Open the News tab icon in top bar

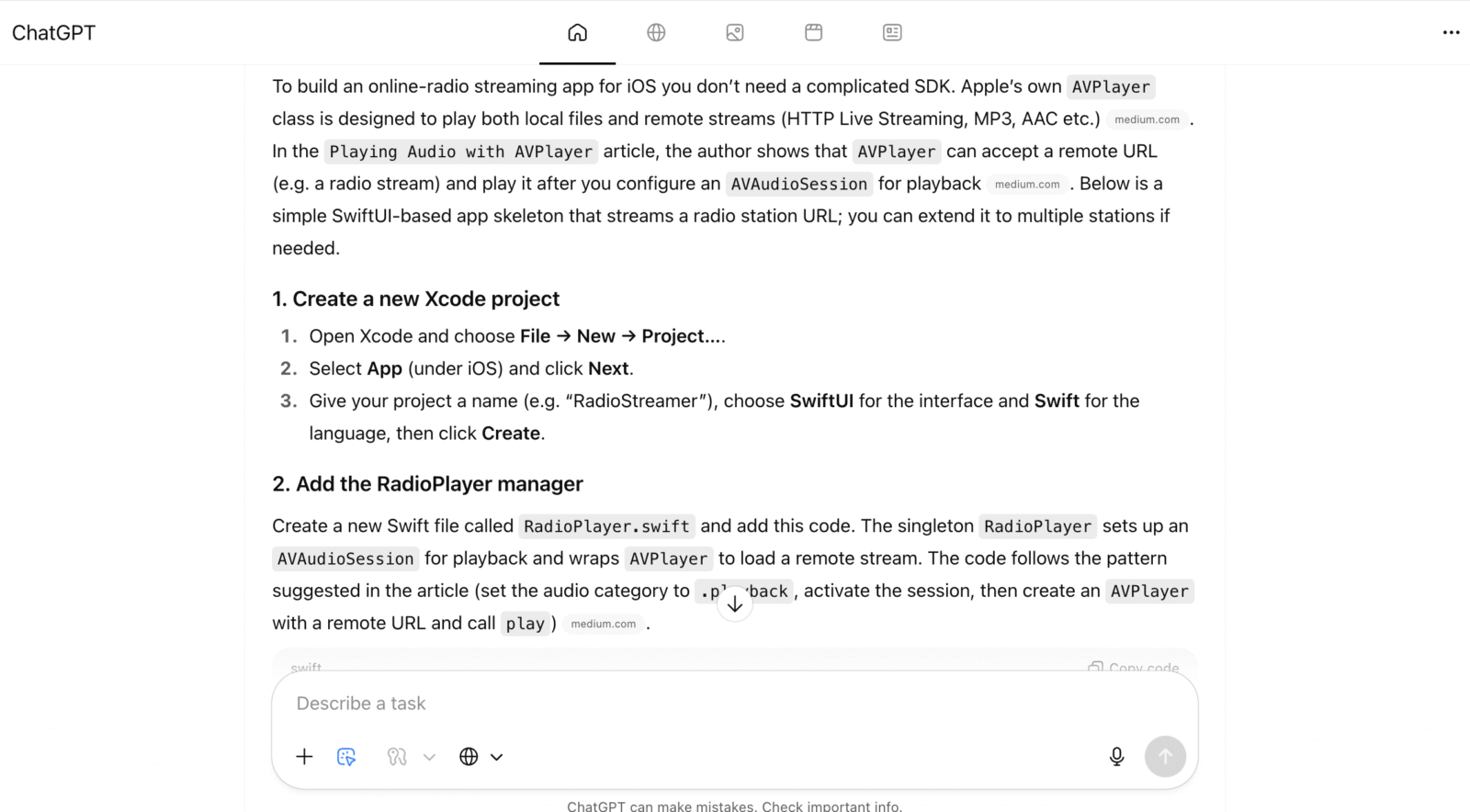[892, 32]
